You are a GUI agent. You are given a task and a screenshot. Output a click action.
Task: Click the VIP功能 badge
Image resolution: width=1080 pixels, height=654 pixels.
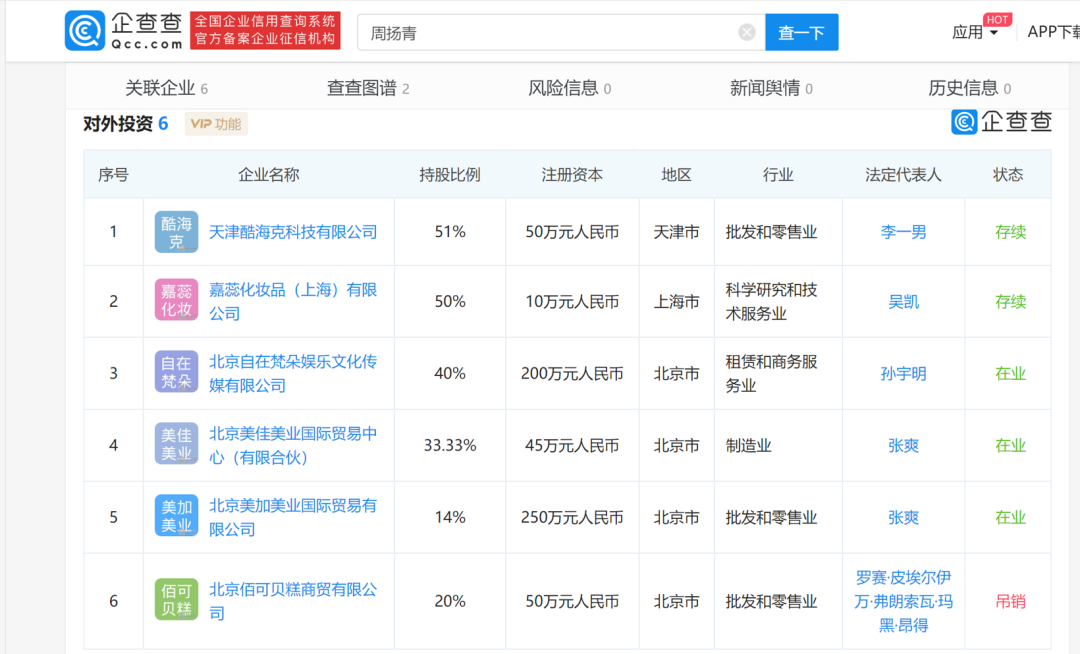click(216, 124)
